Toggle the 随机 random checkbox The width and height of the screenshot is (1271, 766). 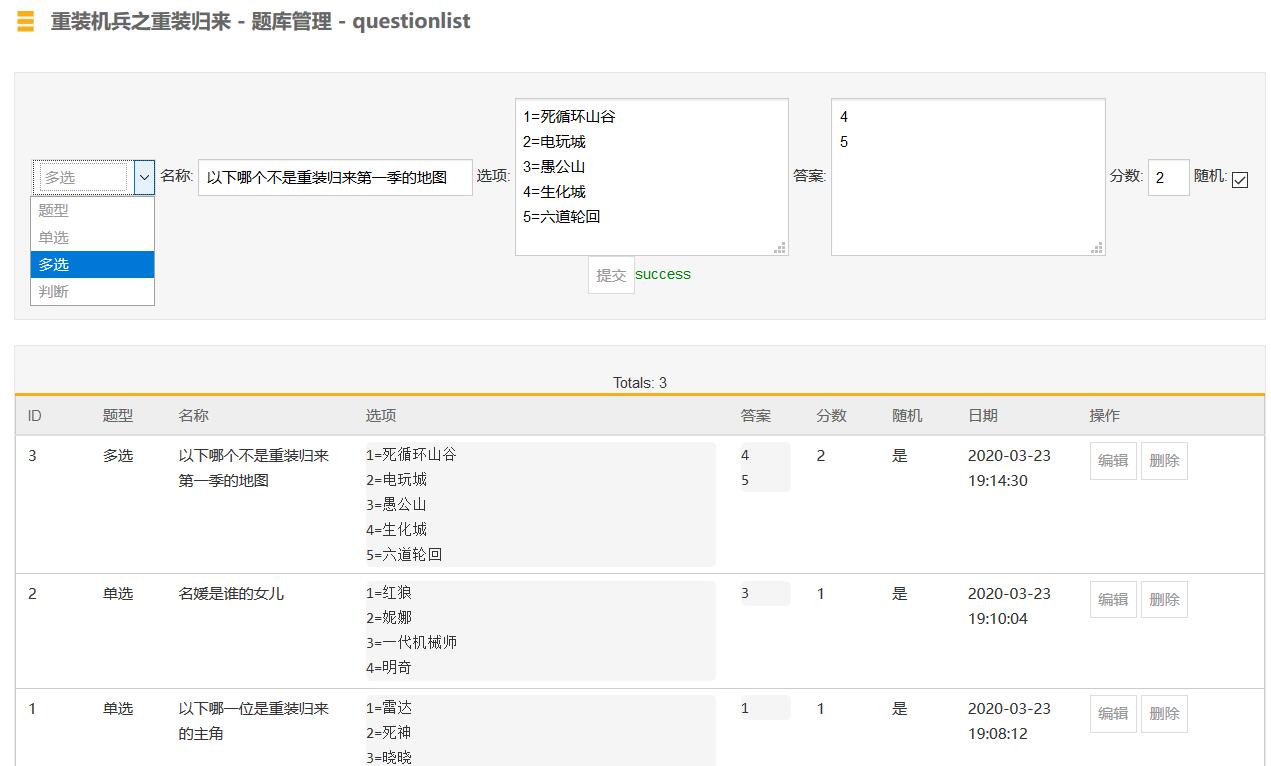click(1240, 180)
